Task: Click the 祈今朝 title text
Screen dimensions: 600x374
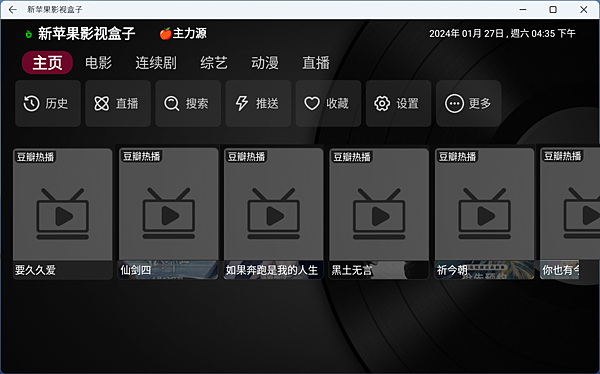Action: click(452, 270)
